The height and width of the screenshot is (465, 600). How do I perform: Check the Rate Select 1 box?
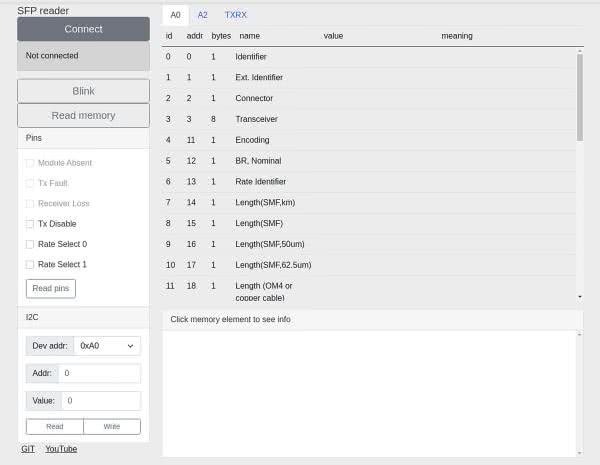[30, 264]
